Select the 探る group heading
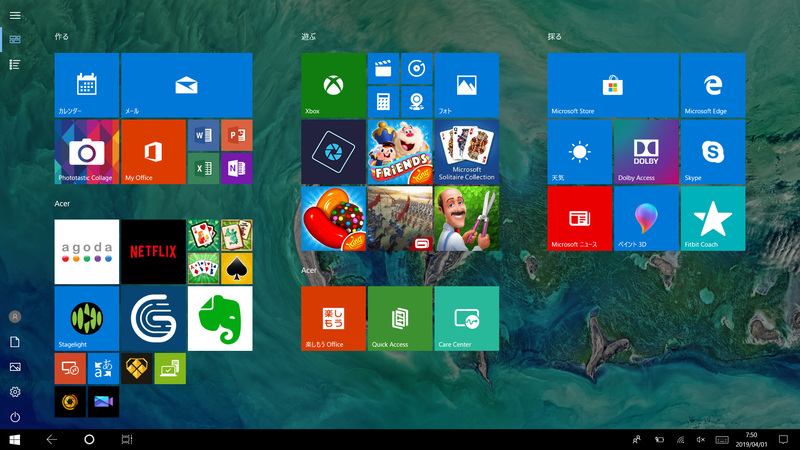Image resolution: width=800 pixels, height=450 pixels. (555, 37)
